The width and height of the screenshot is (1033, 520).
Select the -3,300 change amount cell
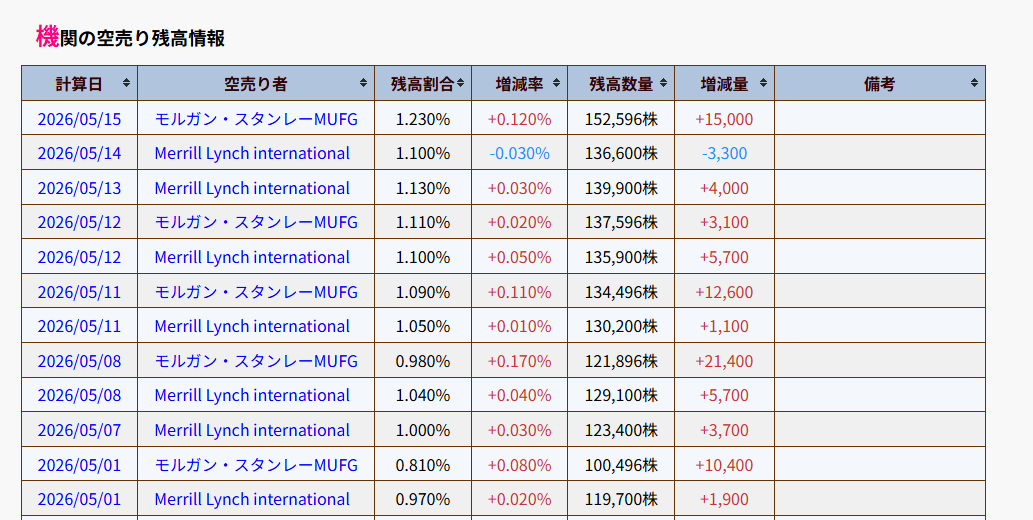point(725,154)
